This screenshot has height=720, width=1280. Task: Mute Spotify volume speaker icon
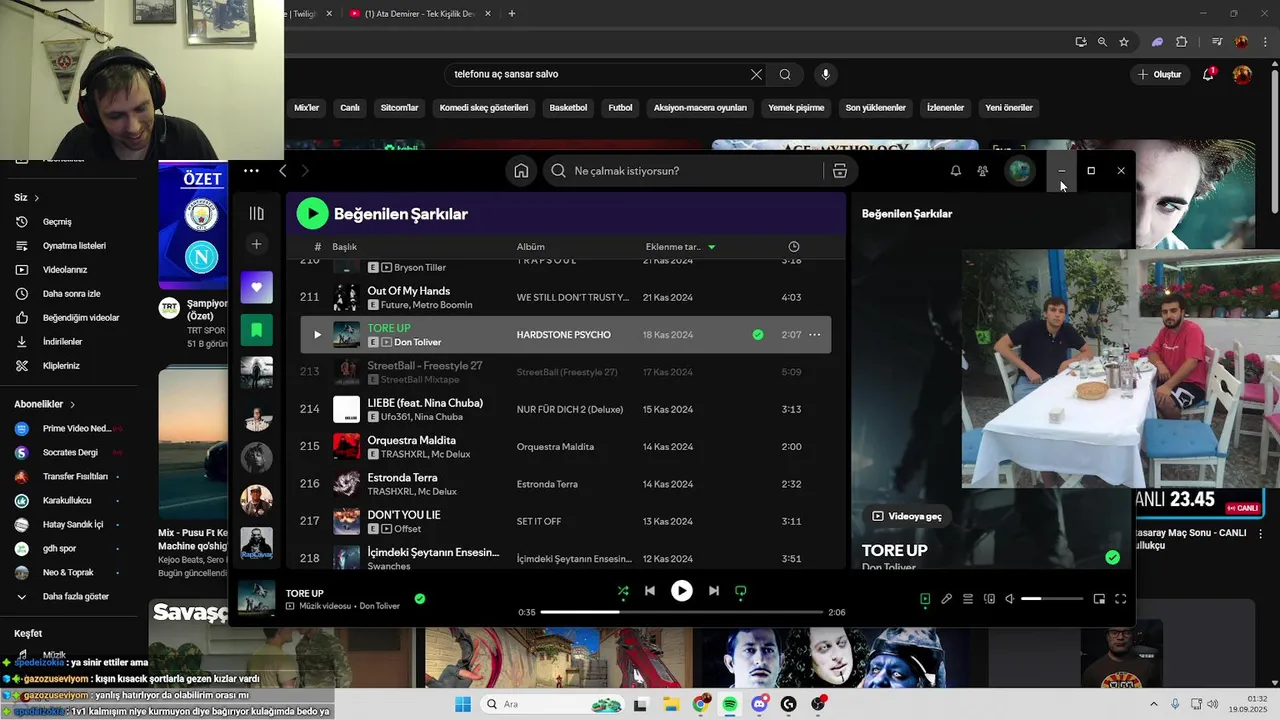pyautogui.click(x=1010, y=599)
